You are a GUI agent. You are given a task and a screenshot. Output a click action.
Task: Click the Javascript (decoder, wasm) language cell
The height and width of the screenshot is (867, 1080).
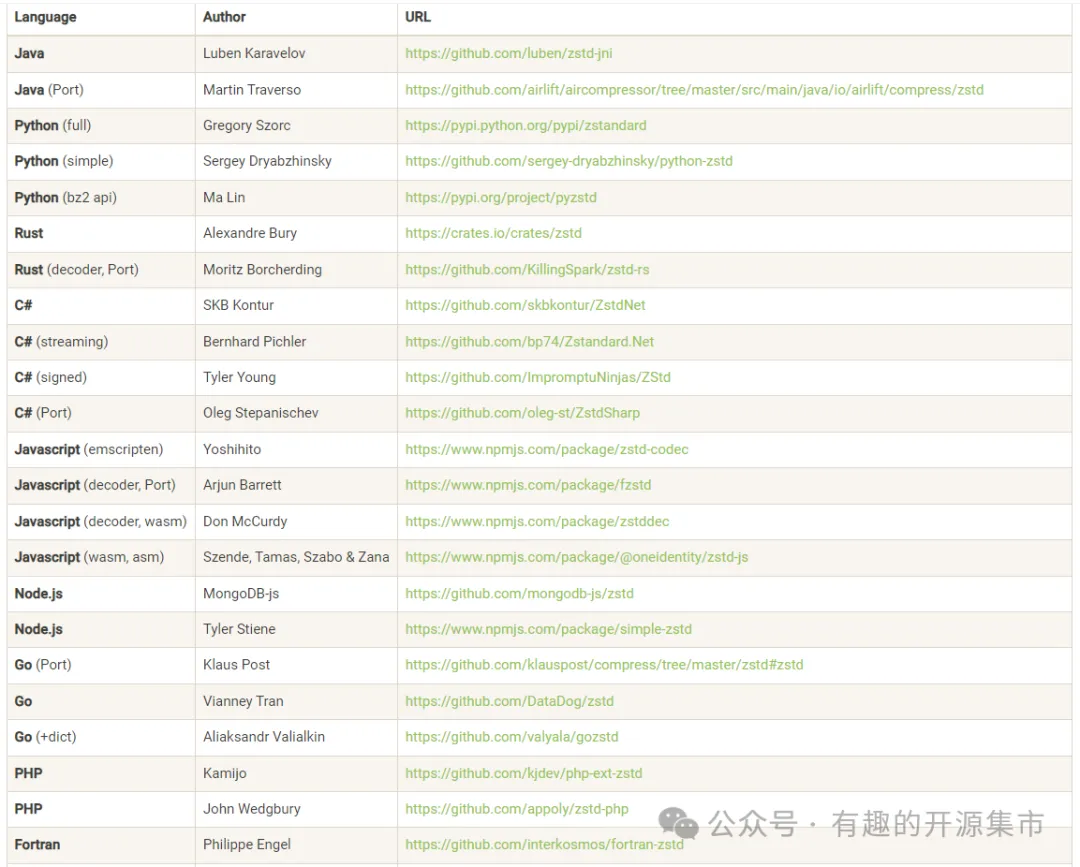click(x=101, y=521)
